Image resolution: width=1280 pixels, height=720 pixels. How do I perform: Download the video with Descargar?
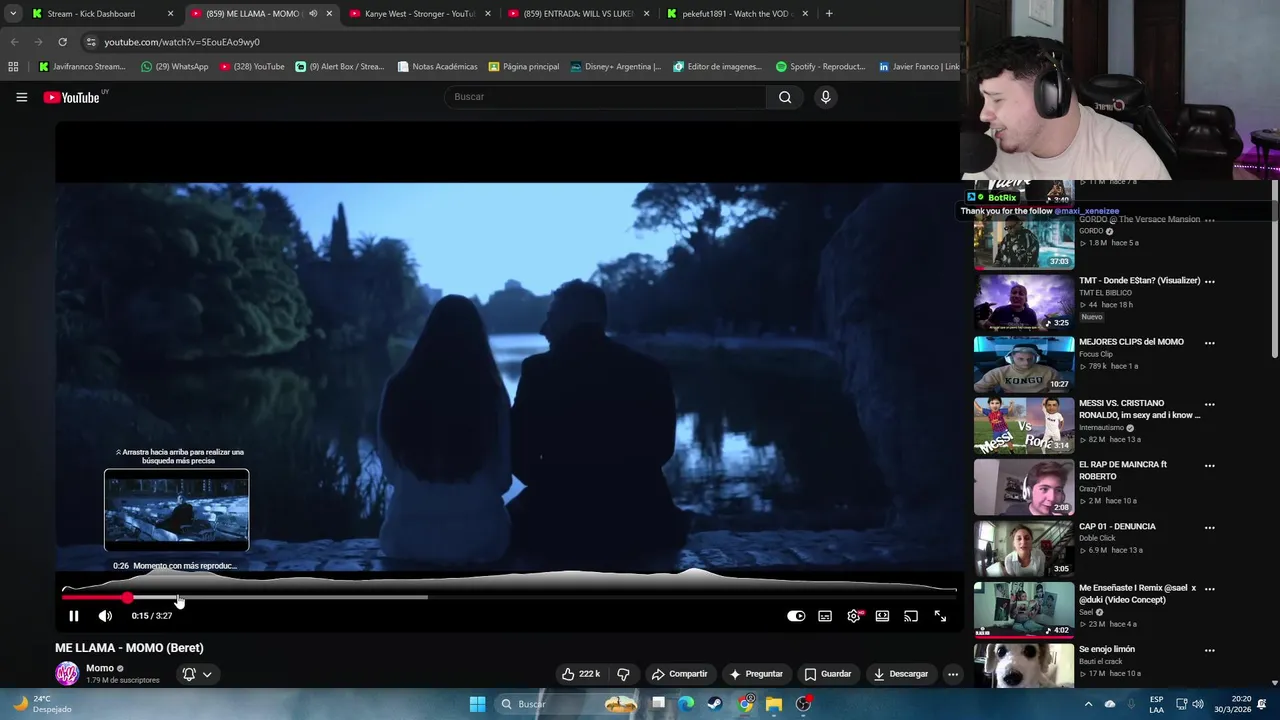901,674
